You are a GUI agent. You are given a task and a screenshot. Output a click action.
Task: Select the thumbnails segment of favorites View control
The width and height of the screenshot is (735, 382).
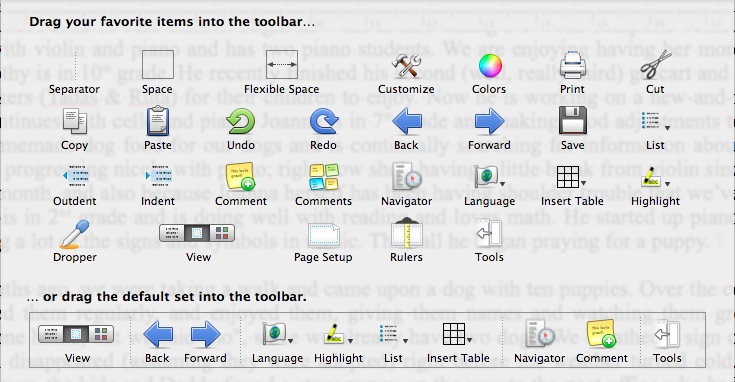click(x=222, y=232)
